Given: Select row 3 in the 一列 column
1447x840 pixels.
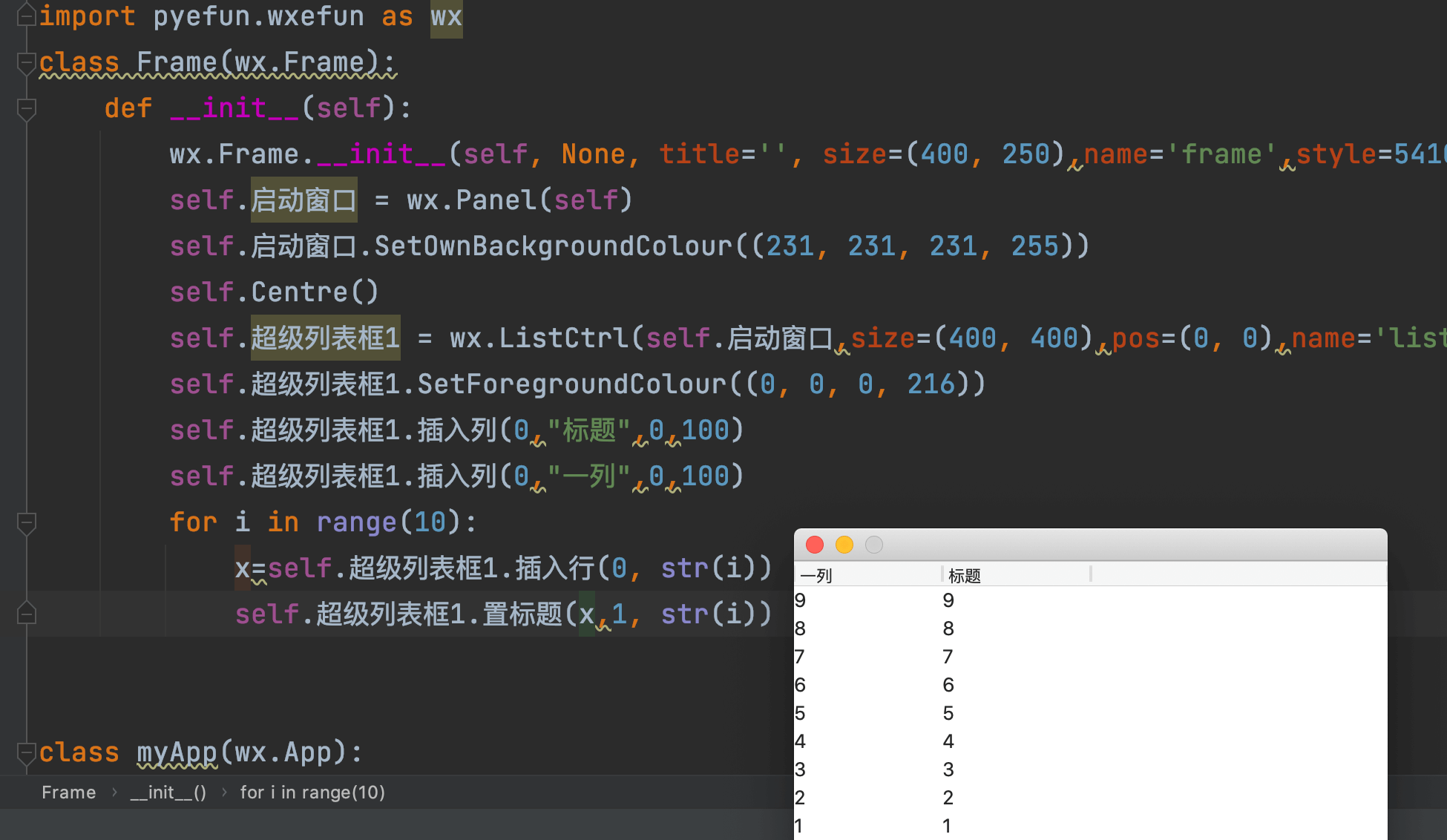Looking at the screenshot, I should [800, 770].
